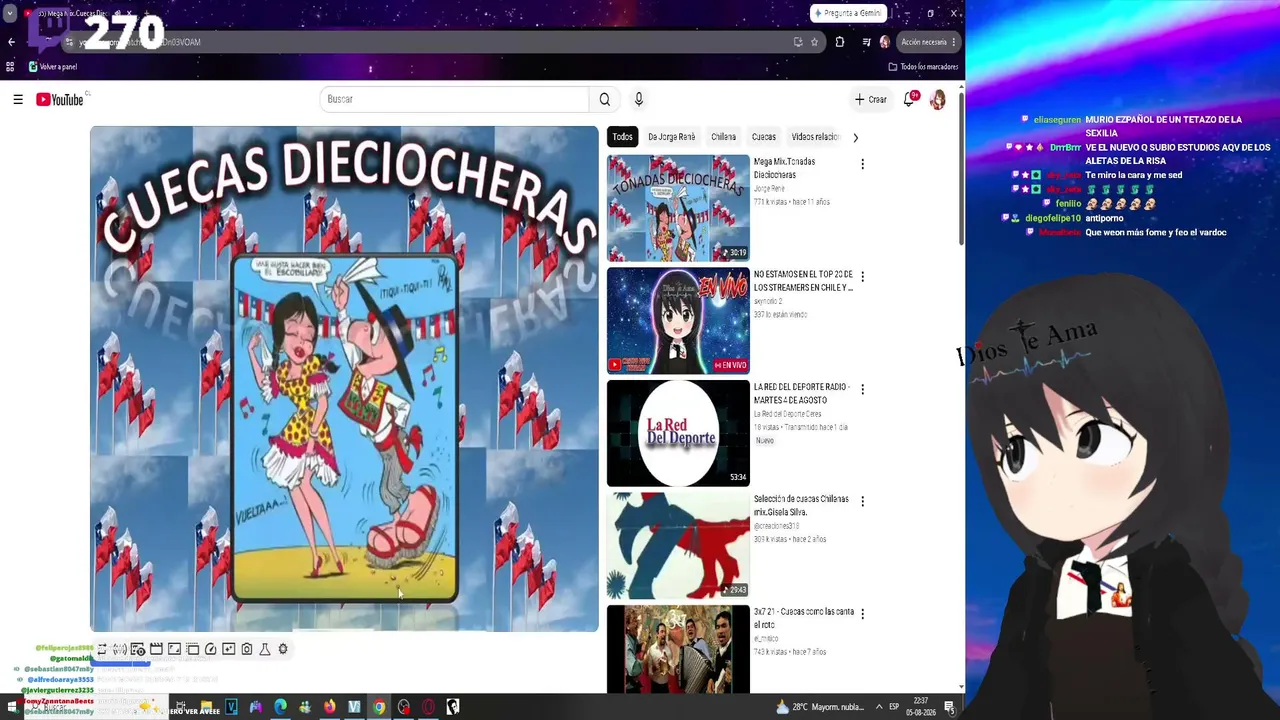Viewport: 1280px width, 720px height.
Task: Open YouTube notifications bell
Action: 909,99
